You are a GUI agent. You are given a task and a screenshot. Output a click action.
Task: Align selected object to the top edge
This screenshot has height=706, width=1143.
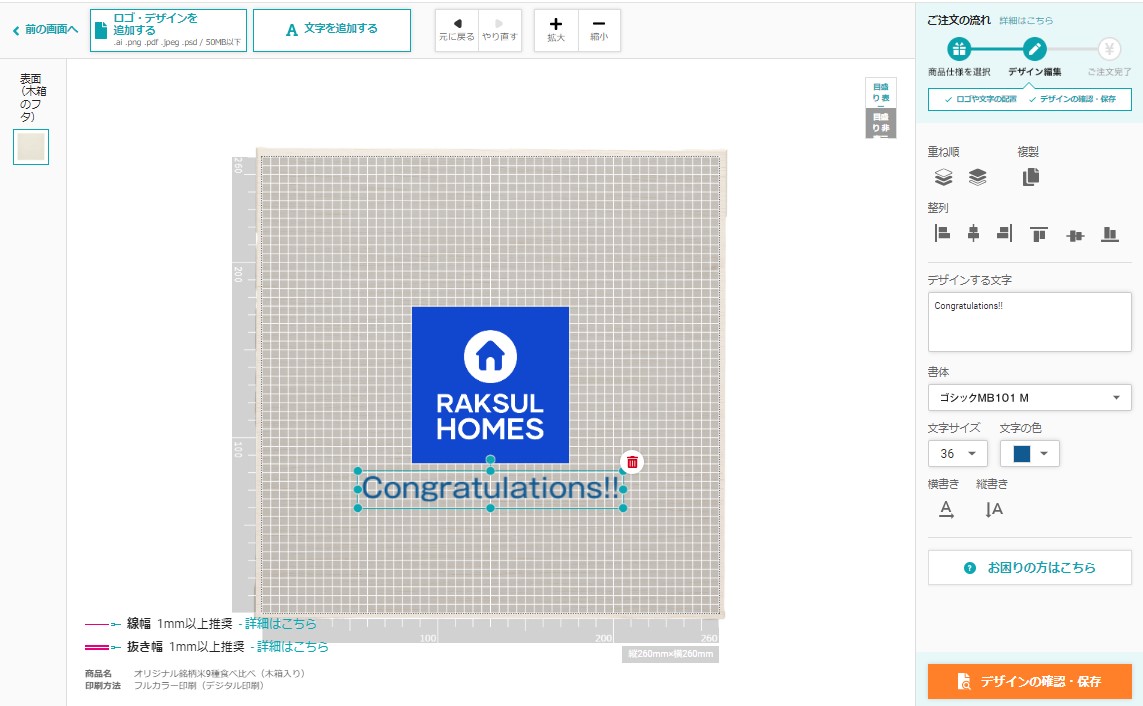click(1039, 234)
